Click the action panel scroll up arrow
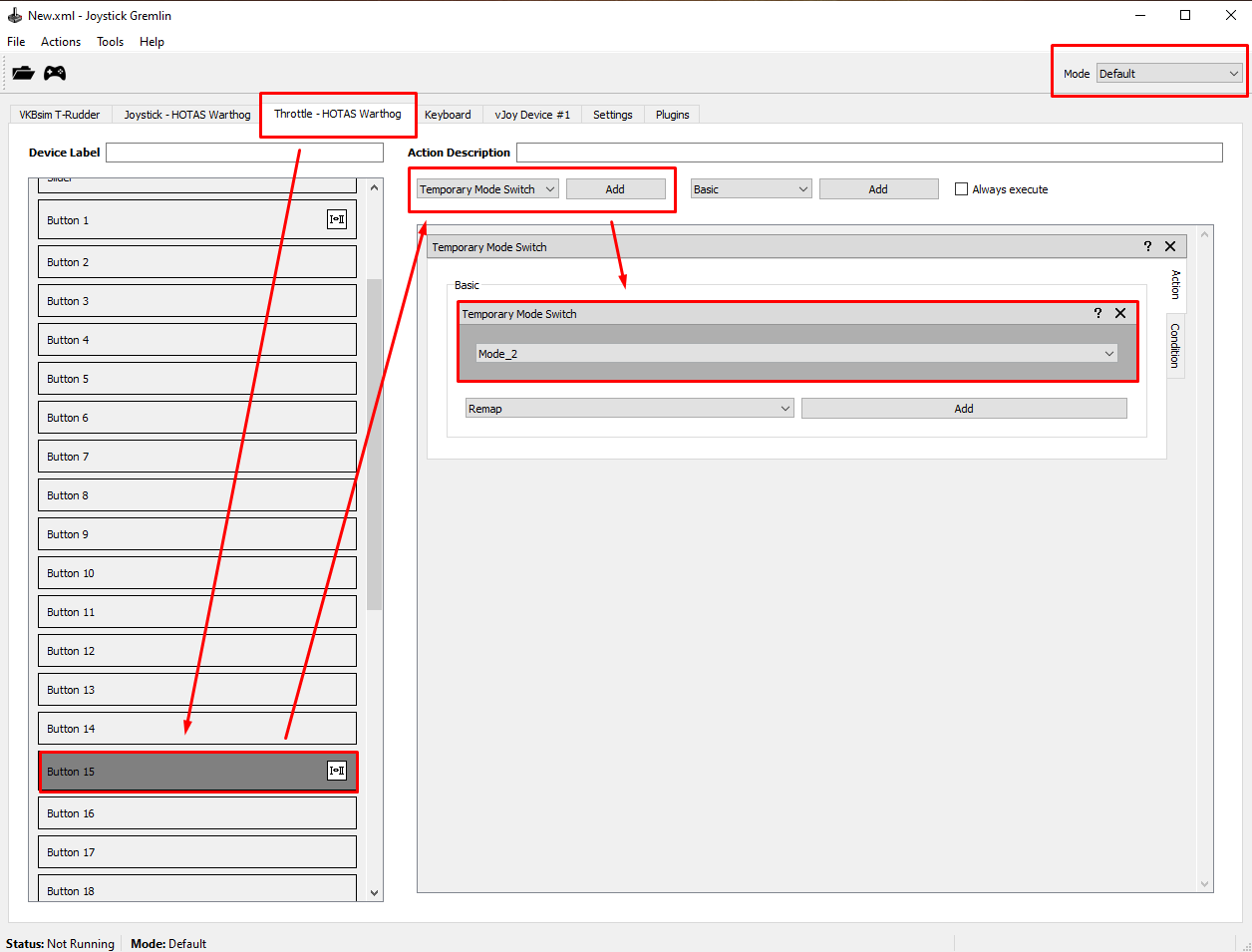 [x=1205, y=234]
